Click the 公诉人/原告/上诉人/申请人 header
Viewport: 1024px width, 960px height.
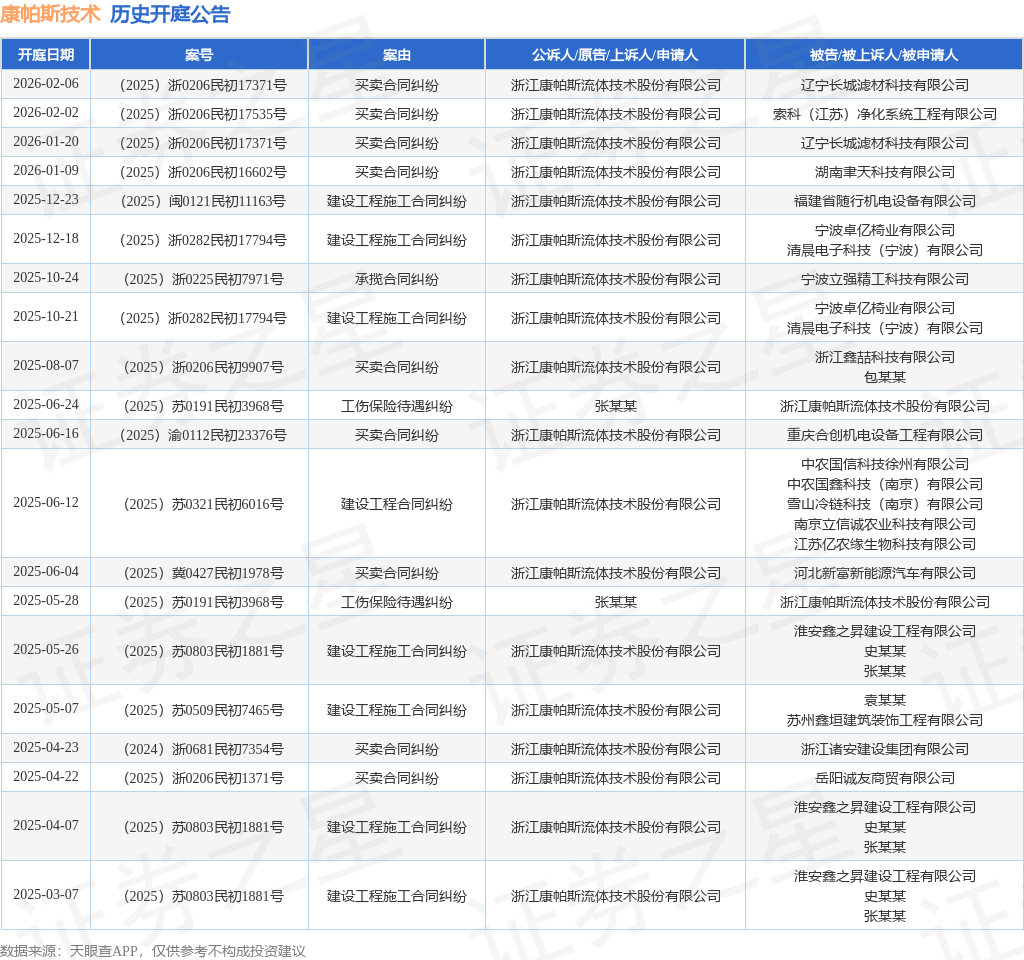[615, 55]
